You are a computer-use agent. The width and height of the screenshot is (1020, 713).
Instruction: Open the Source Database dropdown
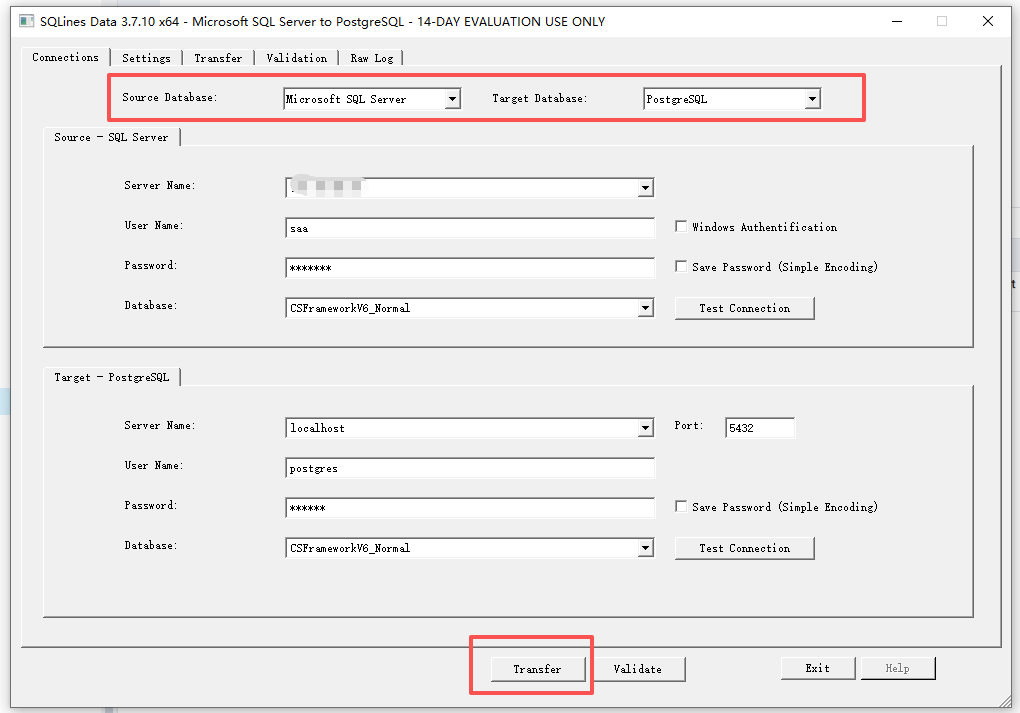(x=452, y=98)
